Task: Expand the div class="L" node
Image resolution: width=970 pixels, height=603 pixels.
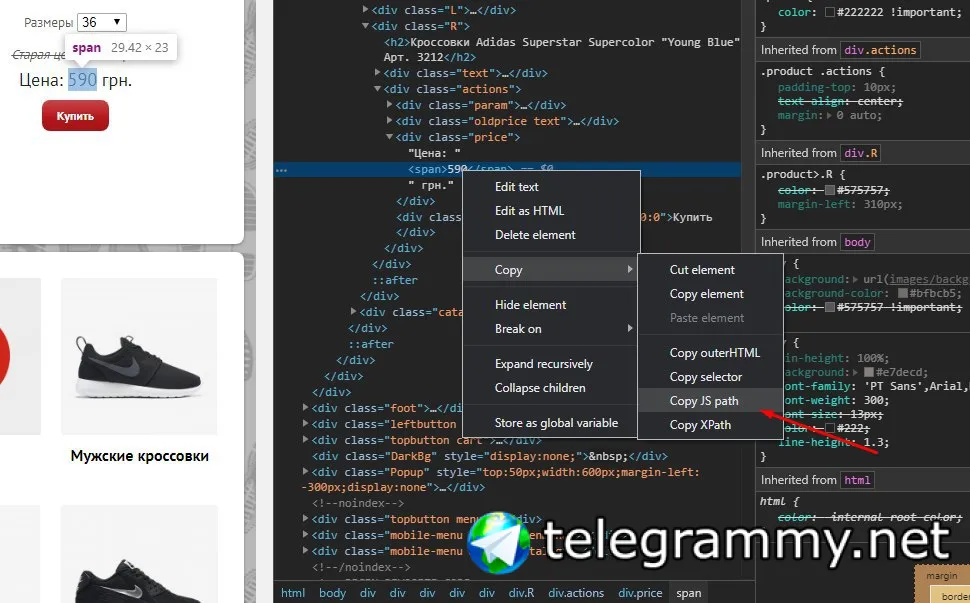Action: [366, 10]
